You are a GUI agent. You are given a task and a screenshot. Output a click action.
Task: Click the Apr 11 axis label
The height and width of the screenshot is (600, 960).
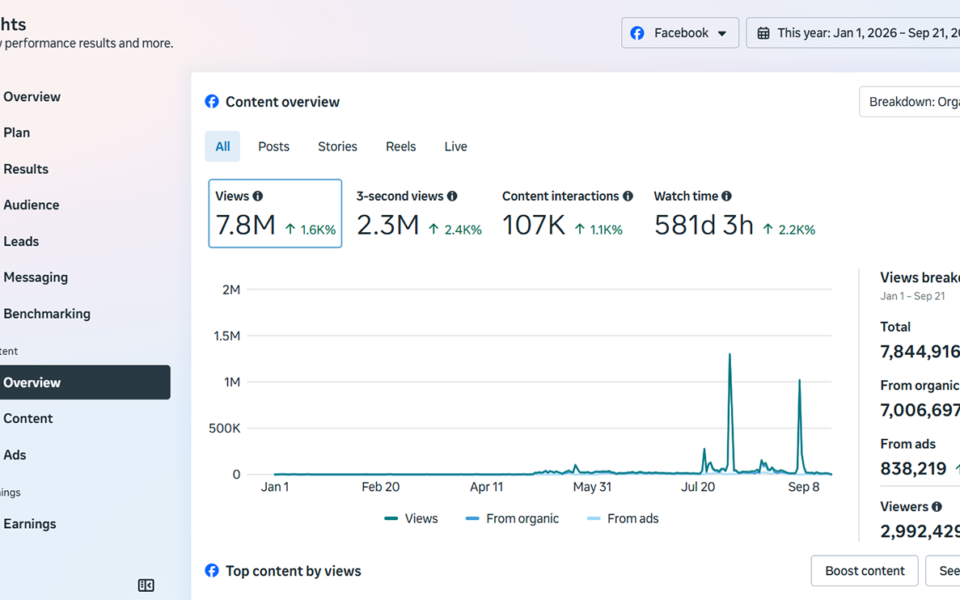click(x=486, y=487)
